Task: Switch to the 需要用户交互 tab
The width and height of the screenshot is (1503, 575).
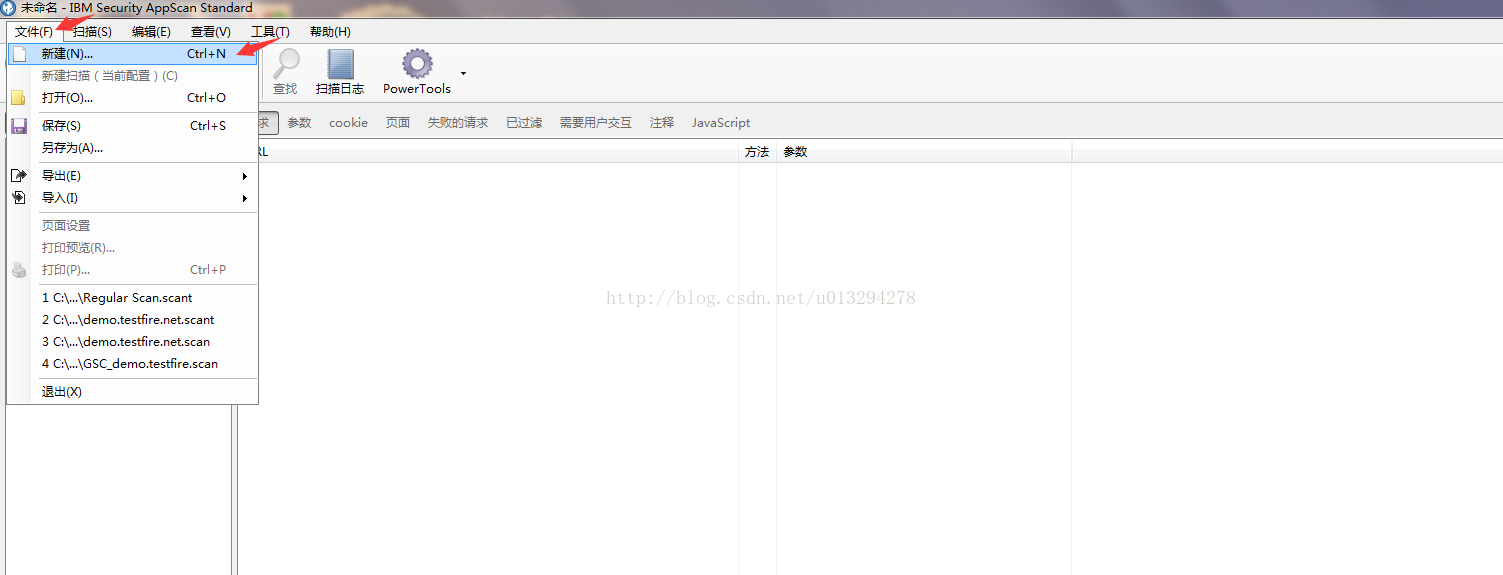Action: point(596,123)
